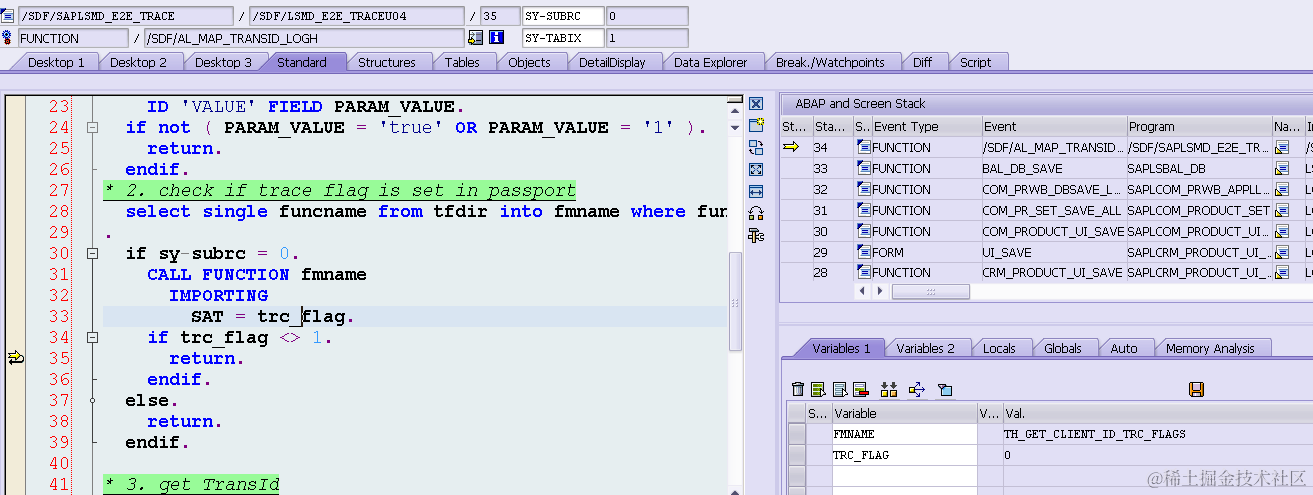Select the TRC_FLAG row selector button
Viewport: 1313px width, 495px height.
point(796,455)
